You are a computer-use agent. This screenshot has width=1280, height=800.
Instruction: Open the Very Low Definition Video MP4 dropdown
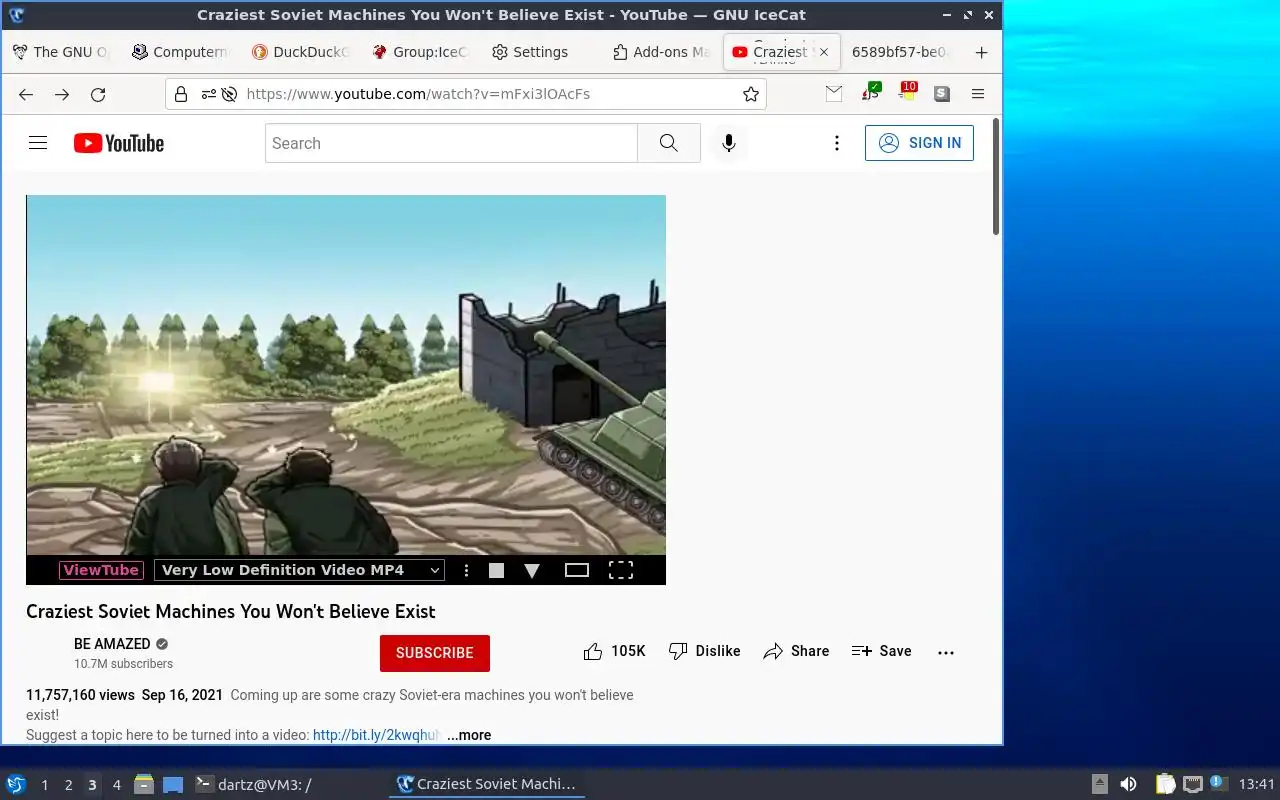tap(299, 570)
